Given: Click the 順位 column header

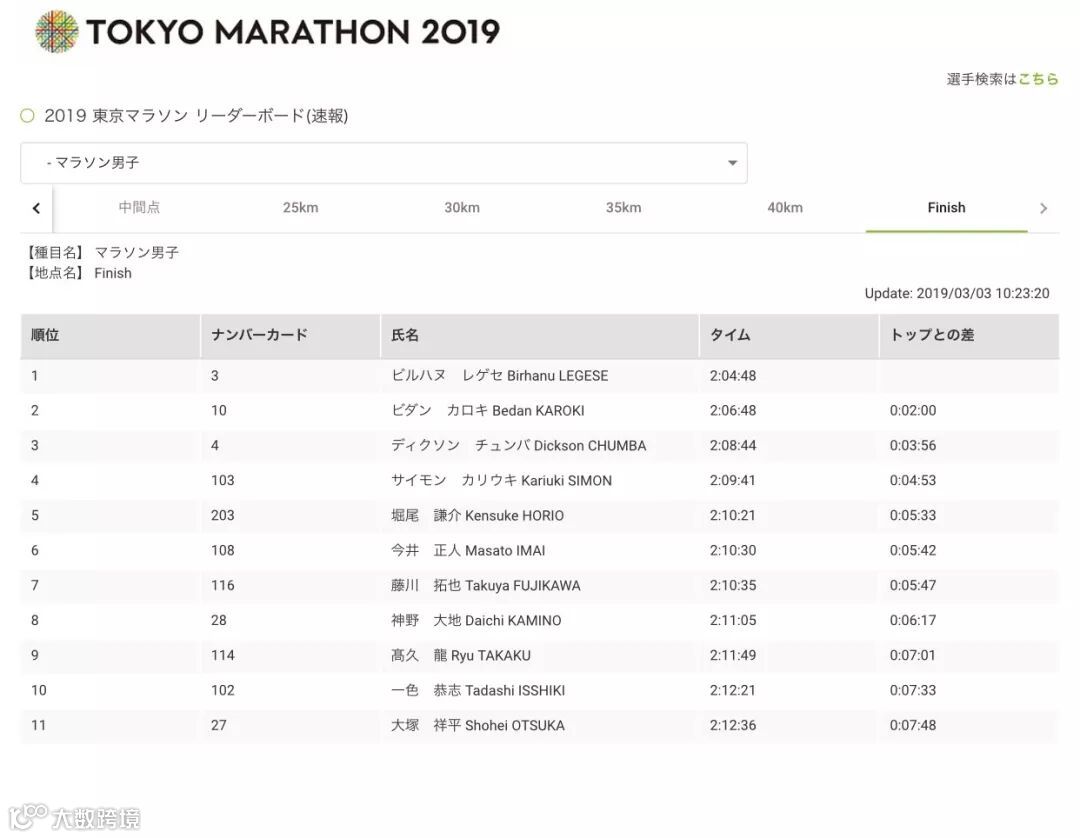Looking at the screenshot, I should point(46,335).
